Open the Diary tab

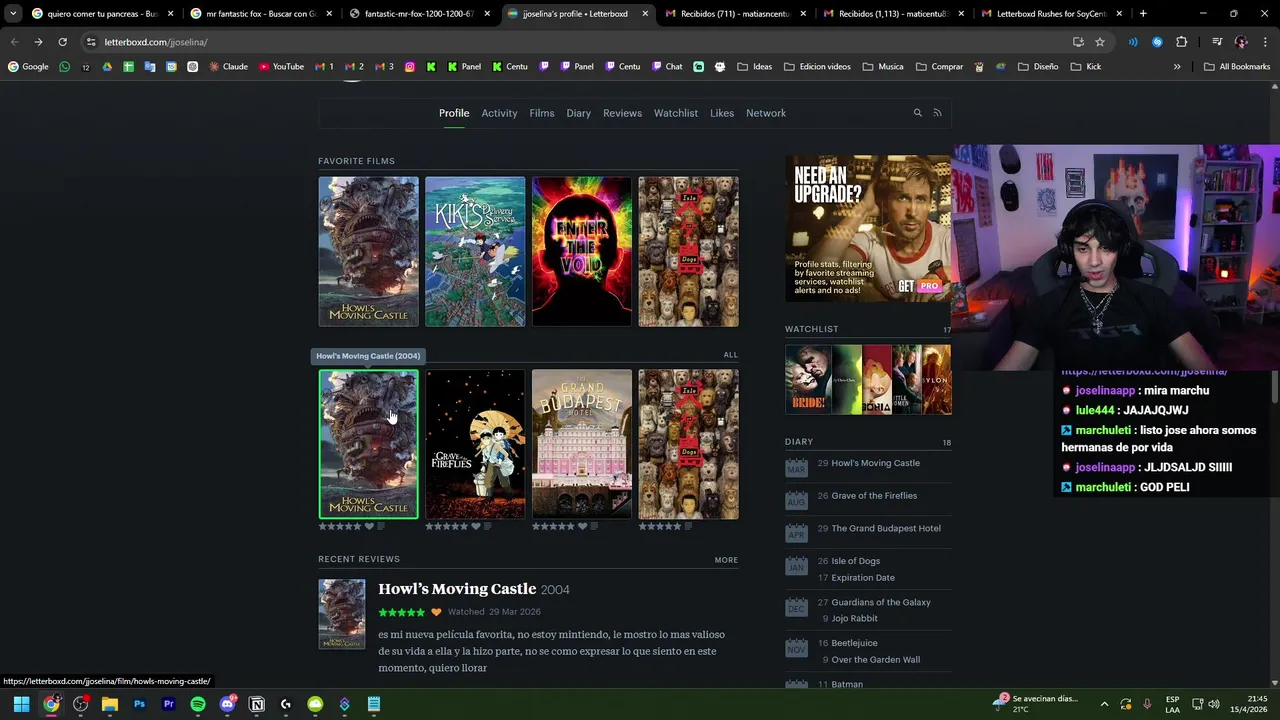coord(579,113)
